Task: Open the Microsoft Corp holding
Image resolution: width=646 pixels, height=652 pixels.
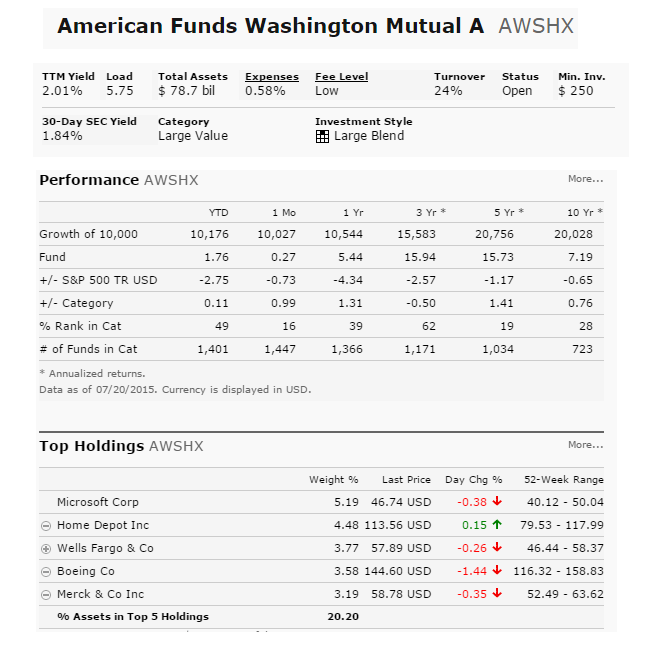Action: point(98,502)
